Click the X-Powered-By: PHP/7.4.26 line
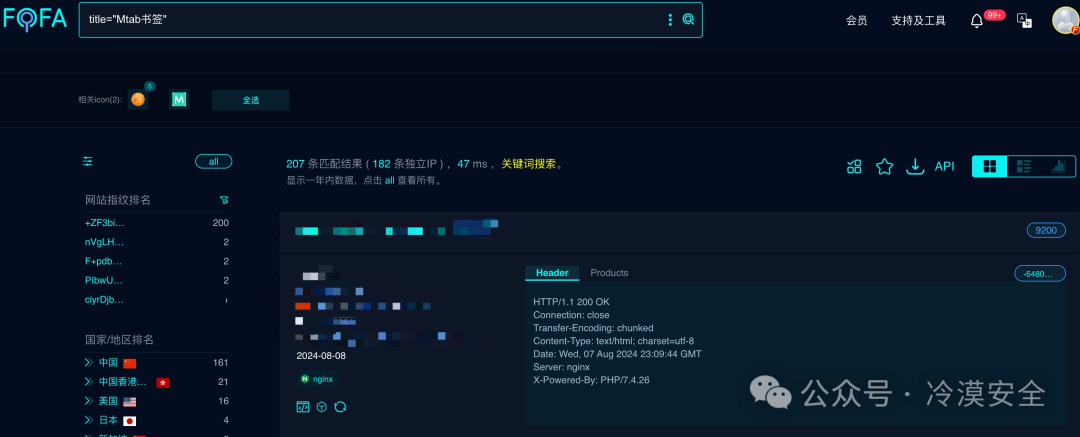 [591, 380]
